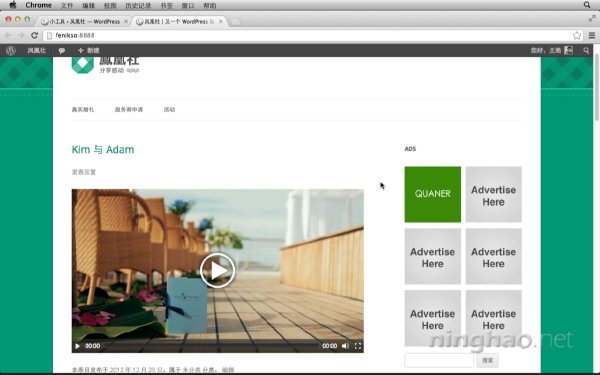Mute the video with speaker icon
This screenshot has width=600, height=375.
click(x=345, y=346)
